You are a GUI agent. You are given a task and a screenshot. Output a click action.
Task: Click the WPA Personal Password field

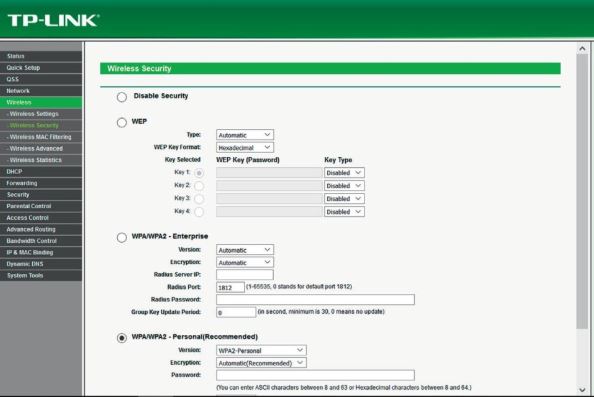tap(315, 375)
